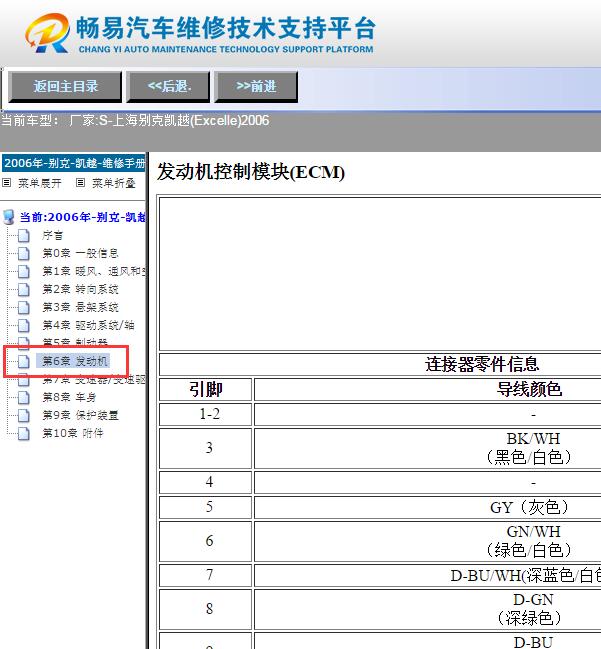Click the page icon beside 第10章
Viewport: 601px width, 649px height.
coord(24,433)
